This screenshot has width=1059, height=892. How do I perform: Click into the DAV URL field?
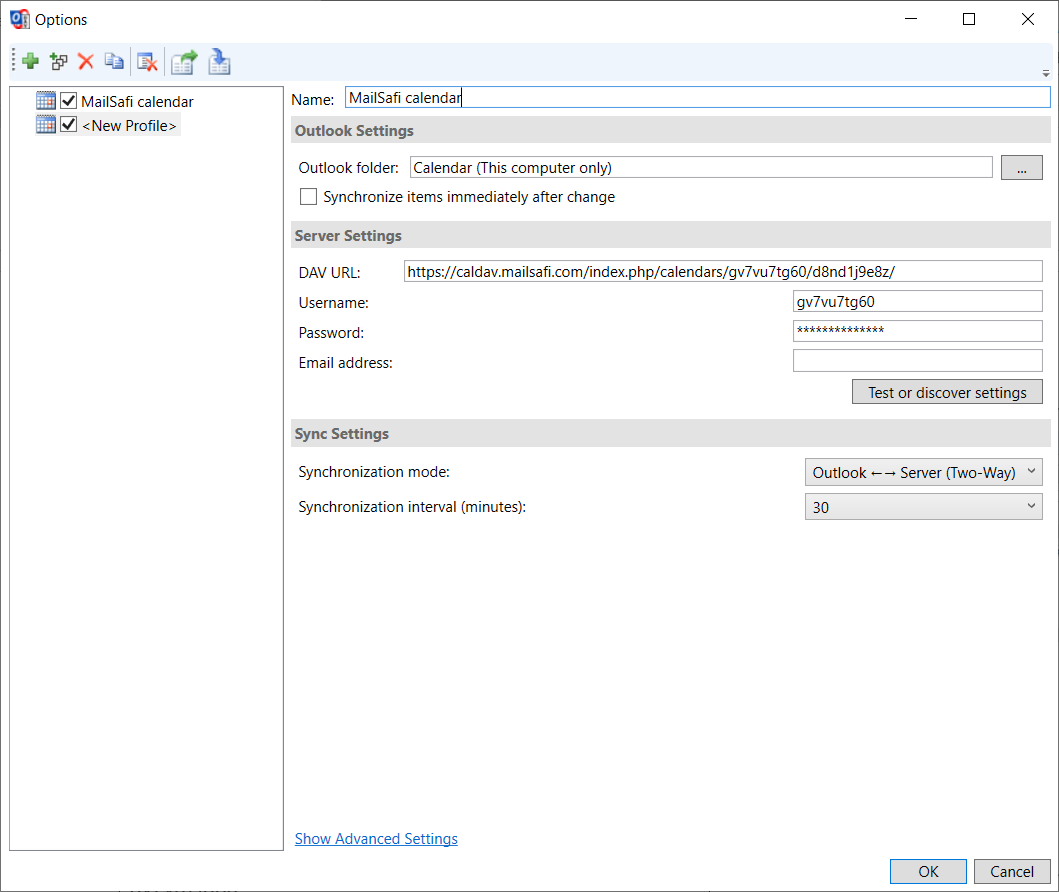[x=723, y=271]
